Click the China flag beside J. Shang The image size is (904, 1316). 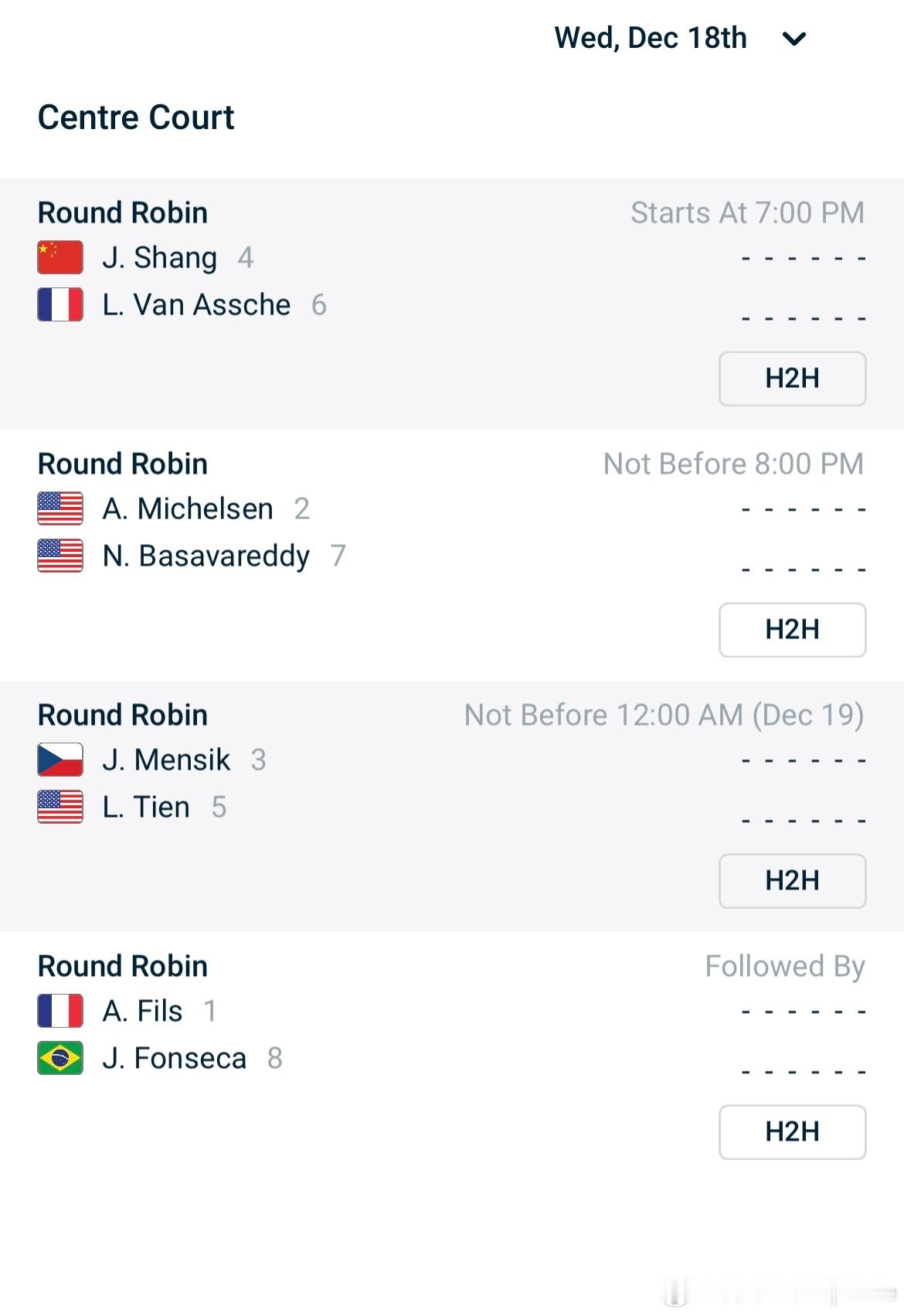[x=60, y=257]
